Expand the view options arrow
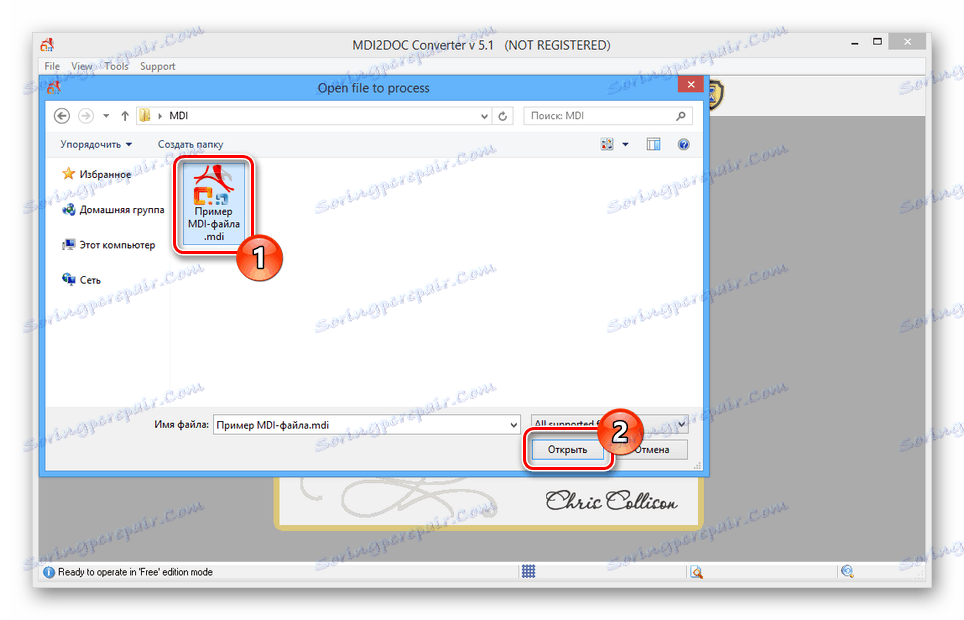Screen dimensions: 964x620 point(625,145)
